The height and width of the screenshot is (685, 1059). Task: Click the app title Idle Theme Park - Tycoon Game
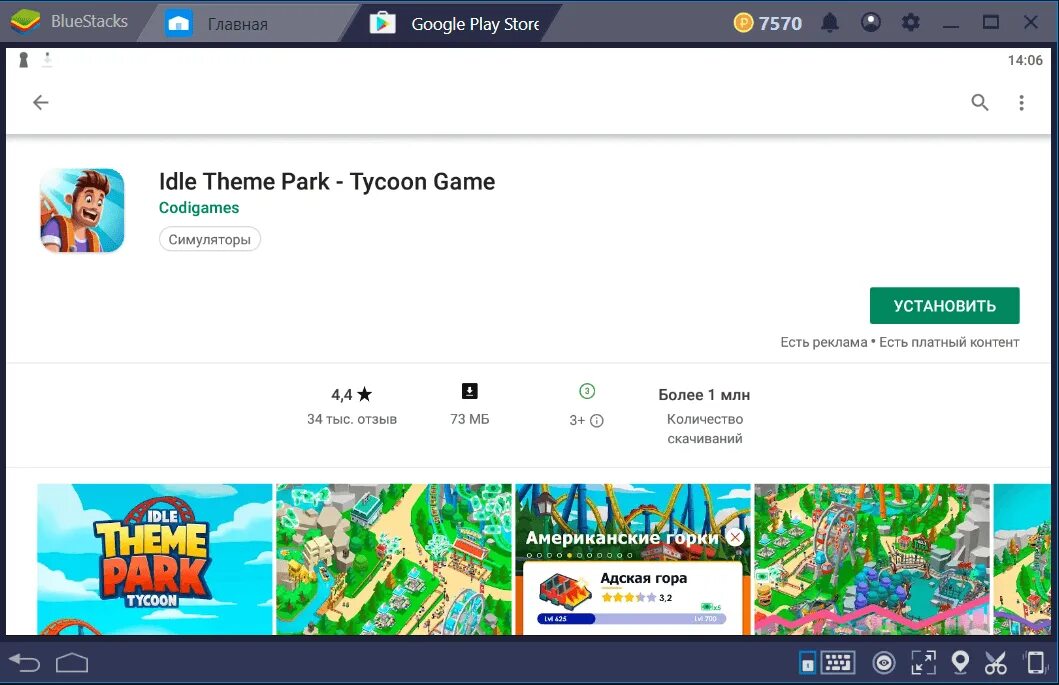pyautogui.click(x=327, y=182)
